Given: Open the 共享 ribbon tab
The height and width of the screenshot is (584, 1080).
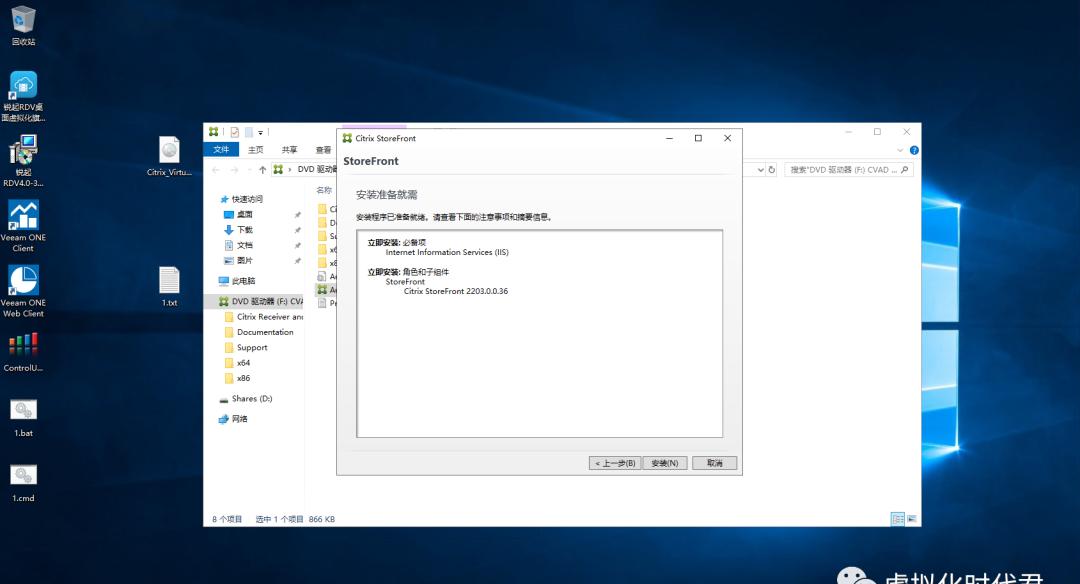Looking at the screenshot, I should (x=289, y=149).
